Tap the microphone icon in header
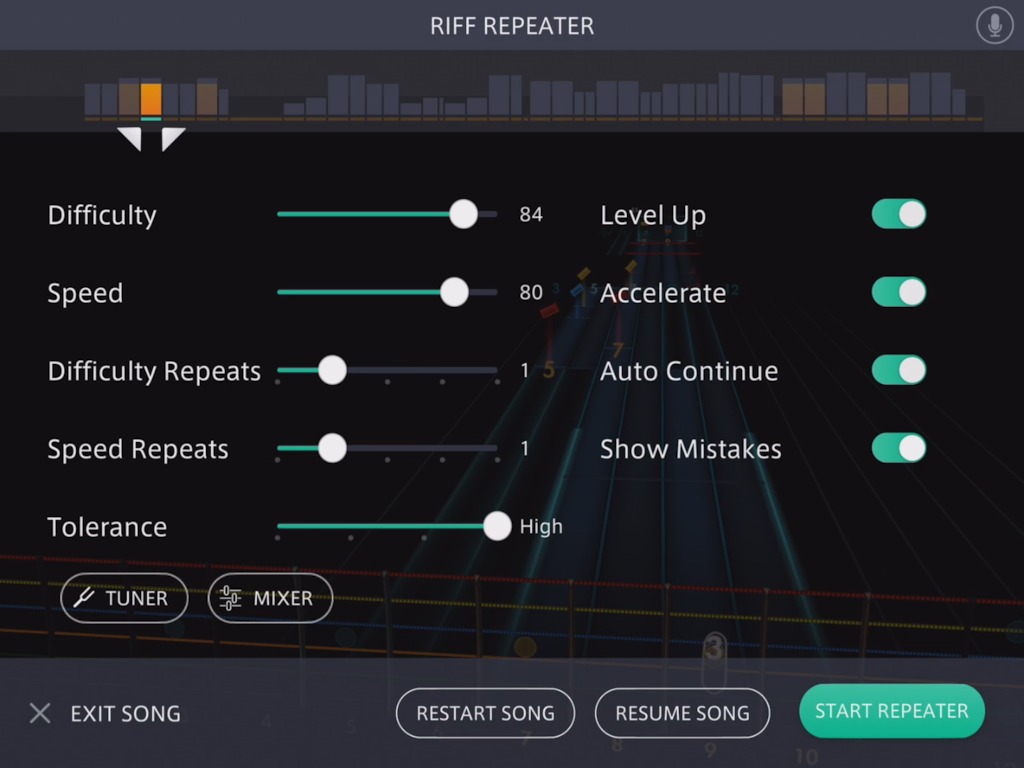The height and width of the screenshot is (768, 1024). pyautogui.click(x=994, y=25)
